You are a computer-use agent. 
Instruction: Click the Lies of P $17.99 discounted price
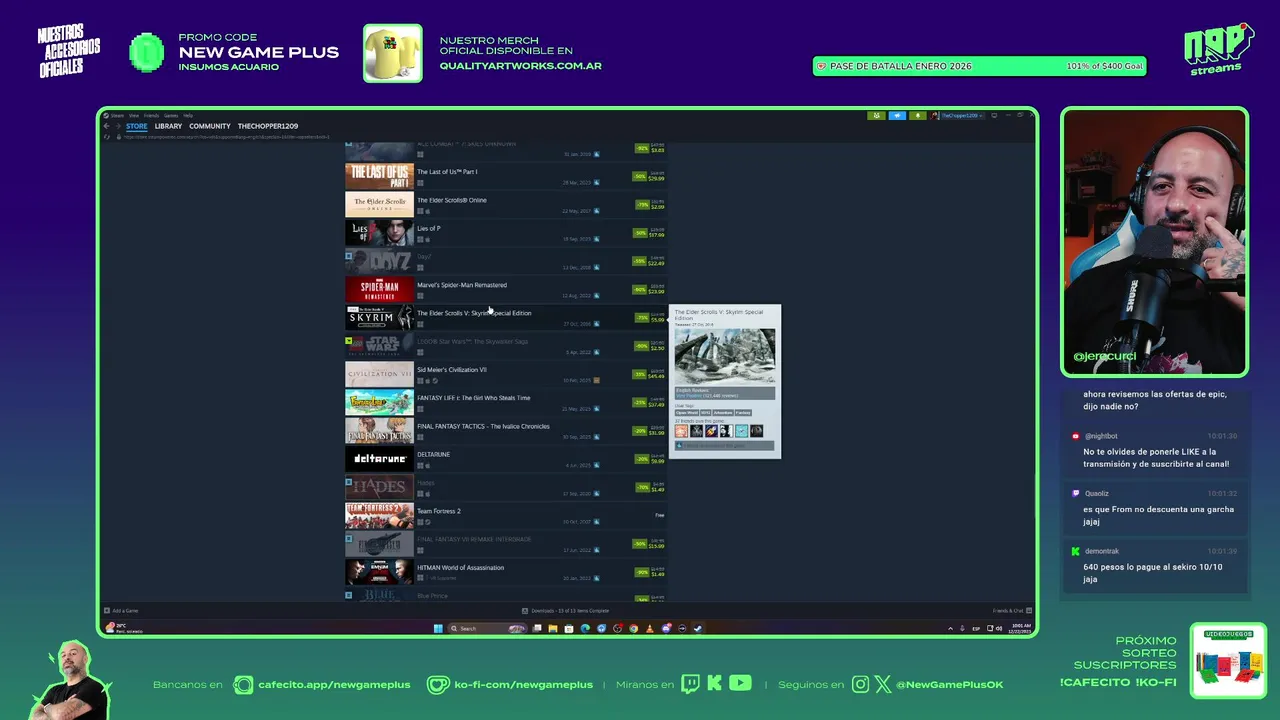[x=657, y=235]
